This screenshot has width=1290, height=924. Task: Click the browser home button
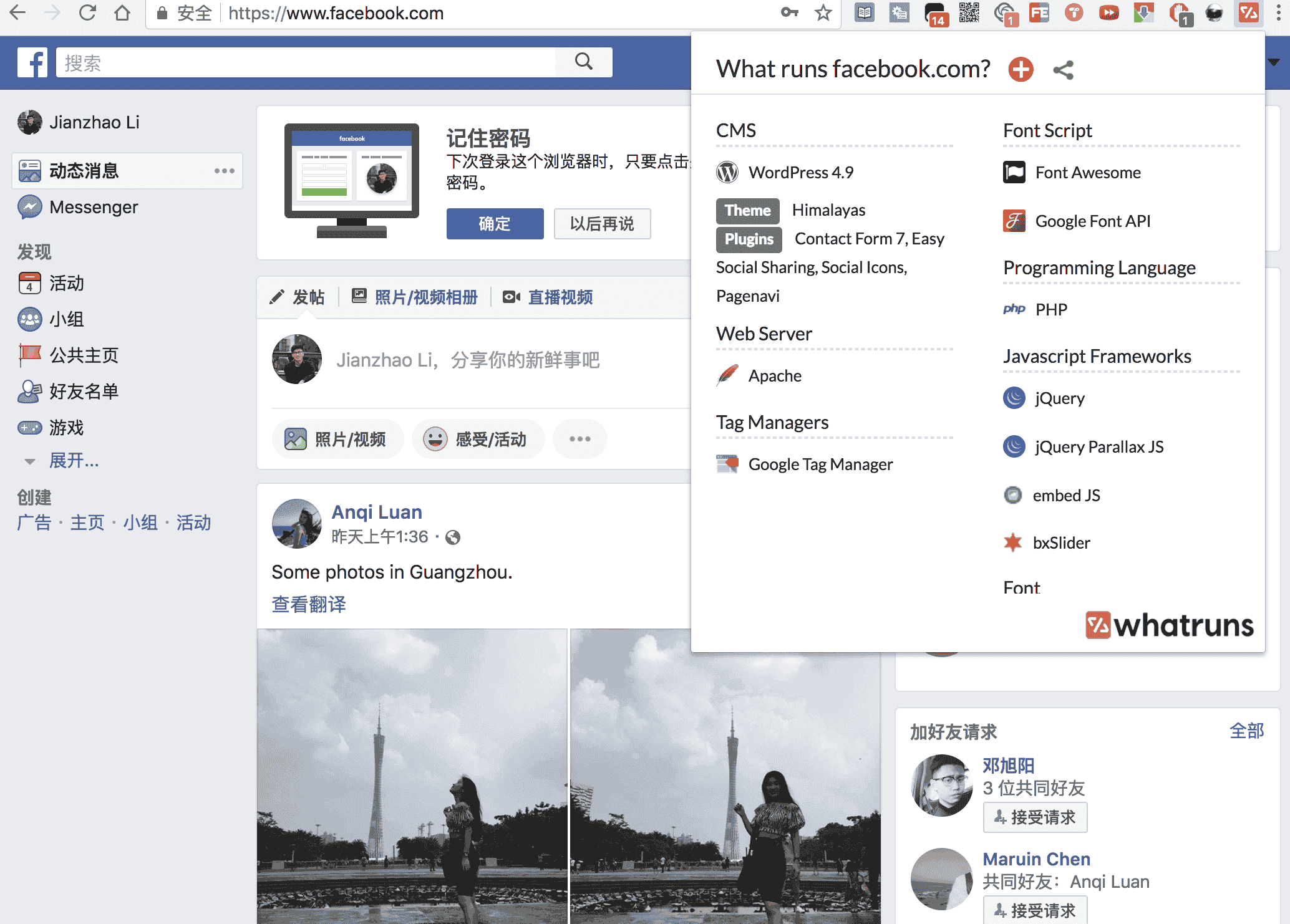click(122, 13)
